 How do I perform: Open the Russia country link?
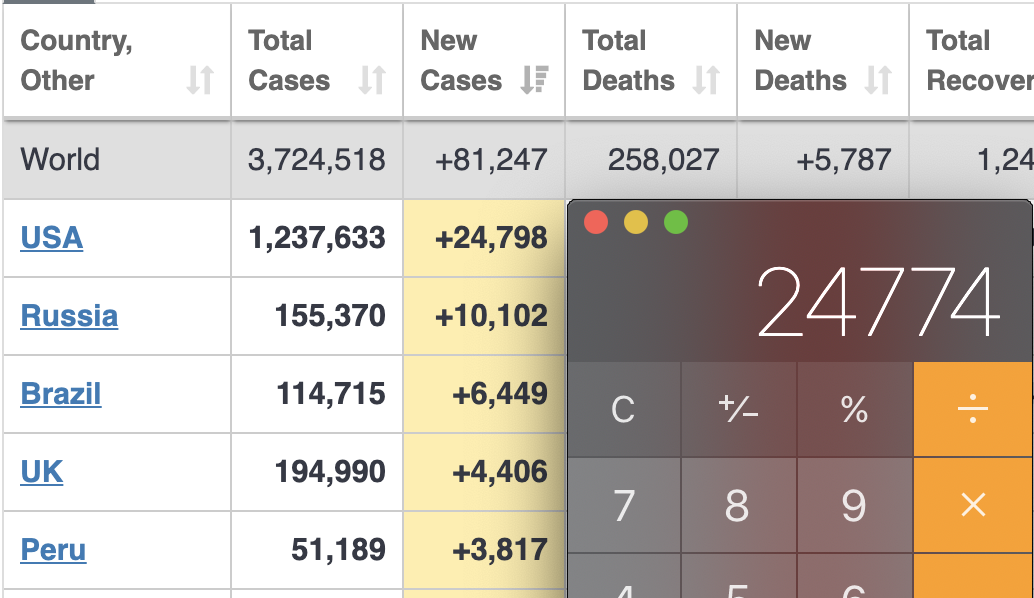coord(69,316)
